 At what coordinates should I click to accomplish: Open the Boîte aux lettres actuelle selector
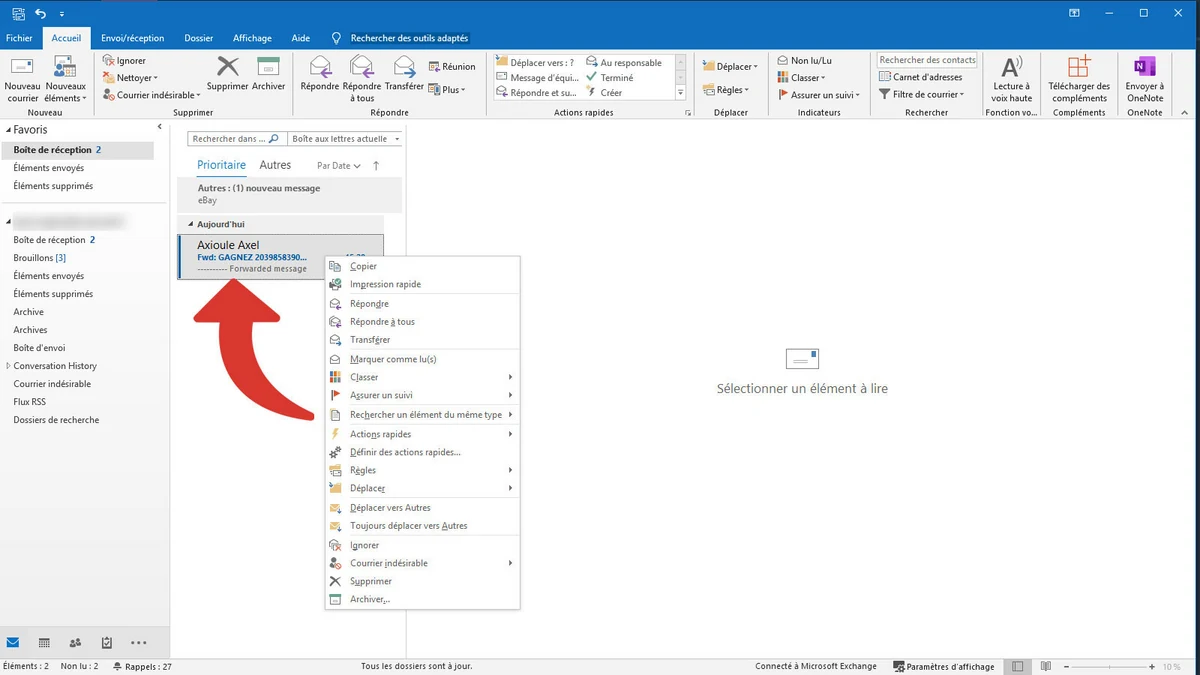coord(345,138)
